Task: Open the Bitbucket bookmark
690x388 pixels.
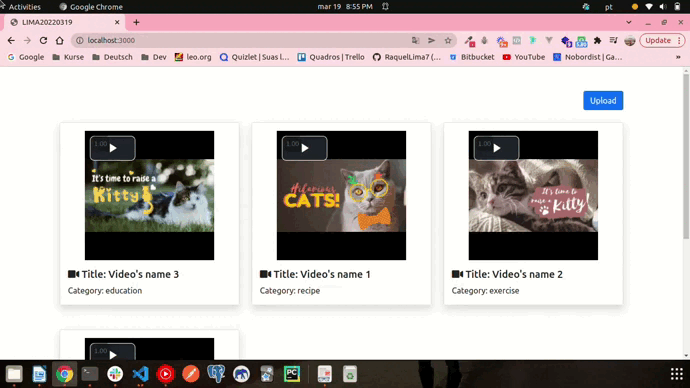Action: (472, 57)
